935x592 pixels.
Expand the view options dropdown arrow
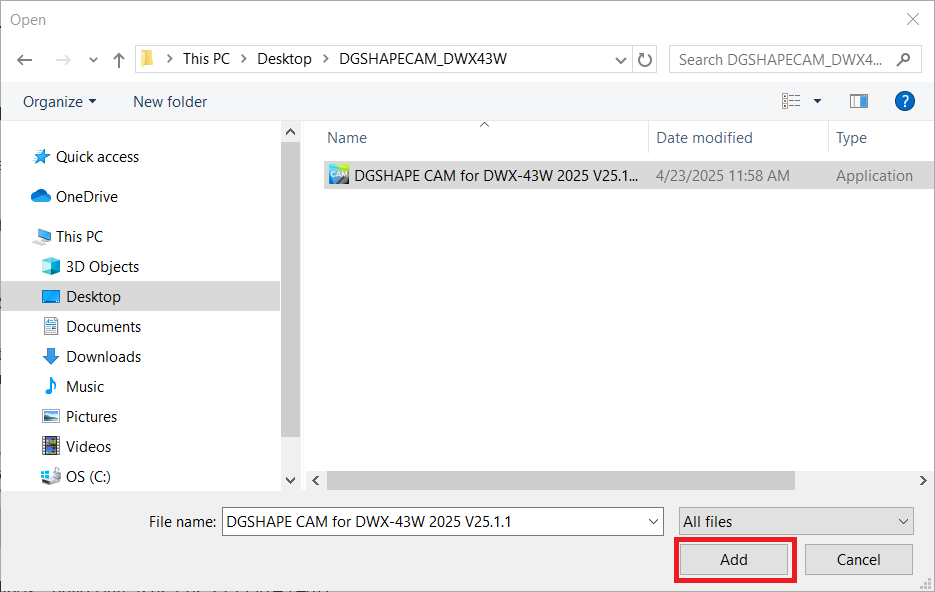point(818,101)
